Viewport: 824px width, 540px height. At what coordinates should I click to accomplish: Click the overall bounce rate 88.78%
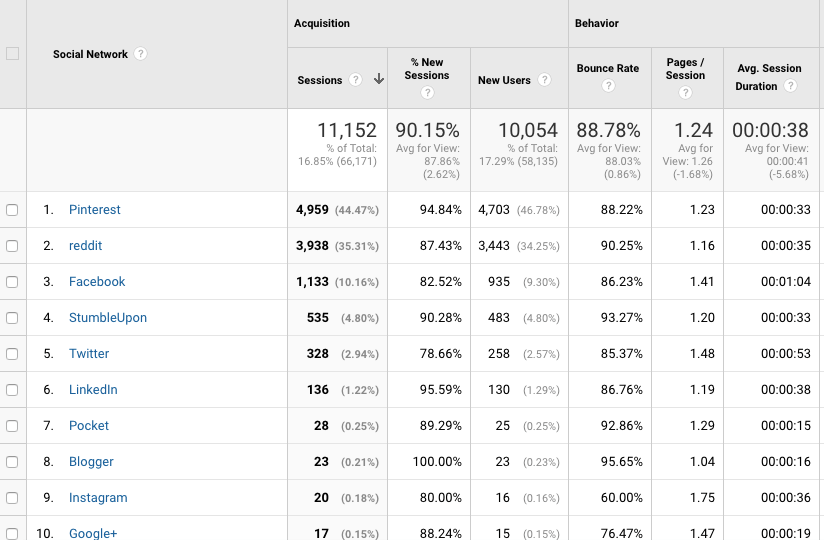click(x=609, y=130)
